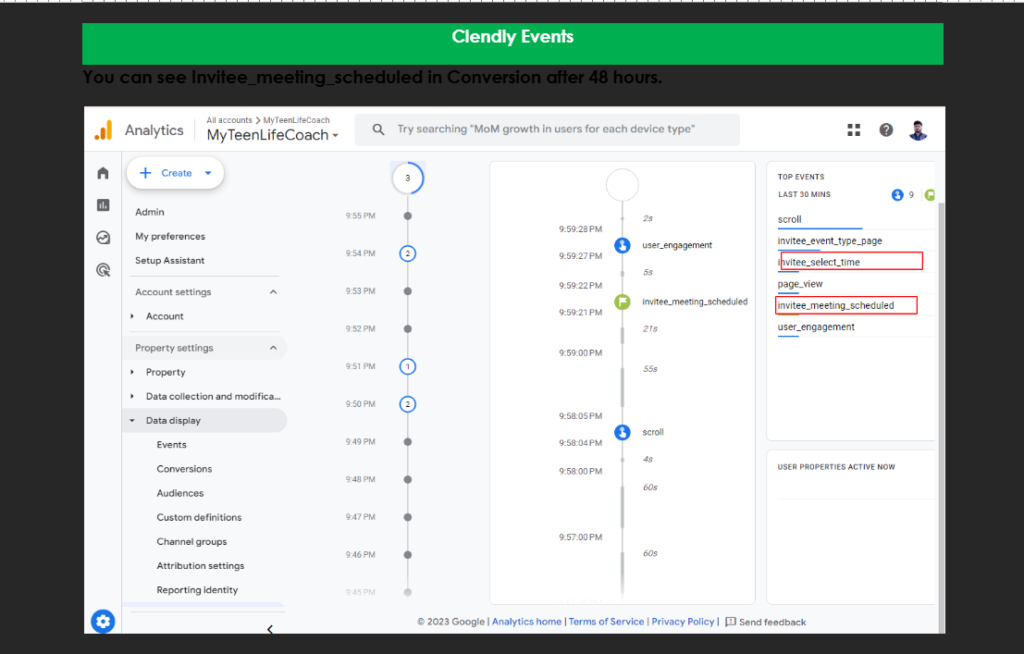This screenshot has height=654, width=1024.
Task: Open the Analytics home link
Action: click(526, 622)
